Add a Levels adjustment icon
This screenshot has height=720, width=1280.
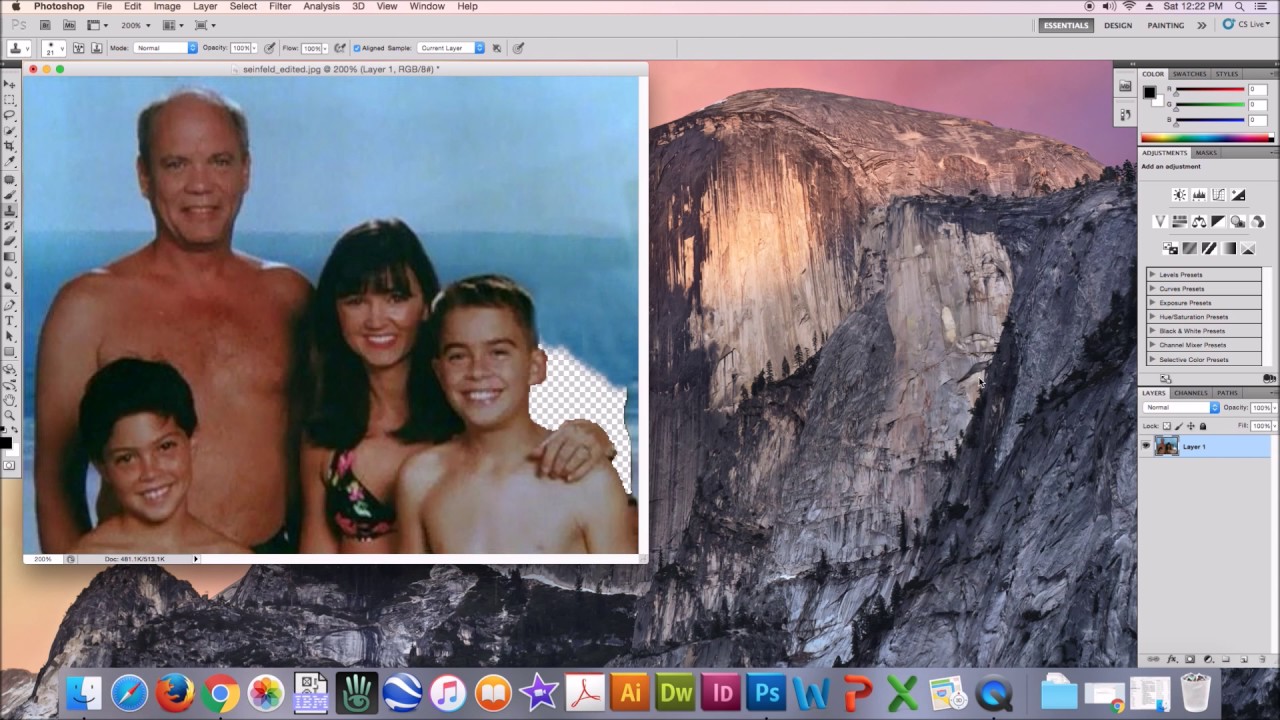1199,195
